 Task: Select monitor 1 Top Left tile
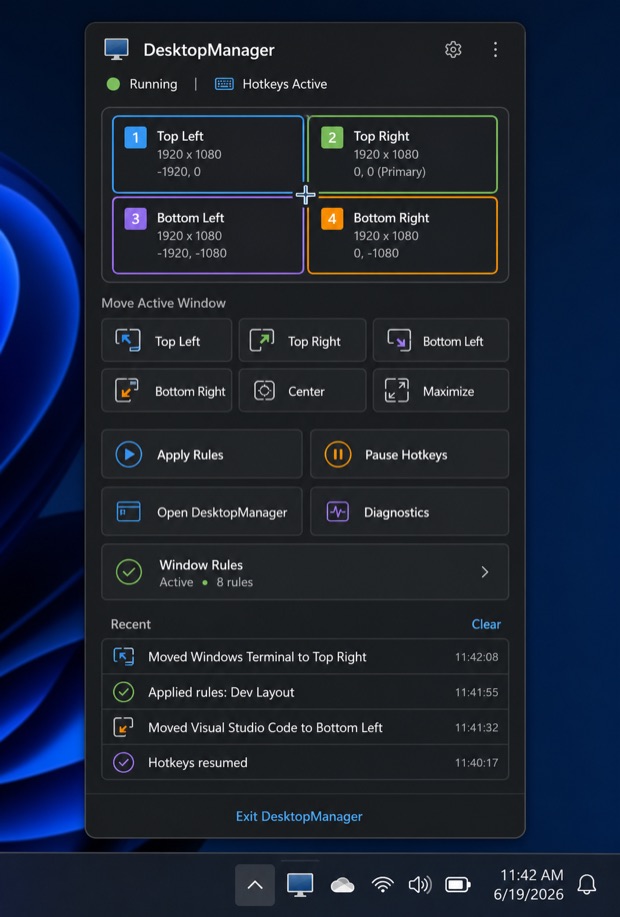click(208, 154)
